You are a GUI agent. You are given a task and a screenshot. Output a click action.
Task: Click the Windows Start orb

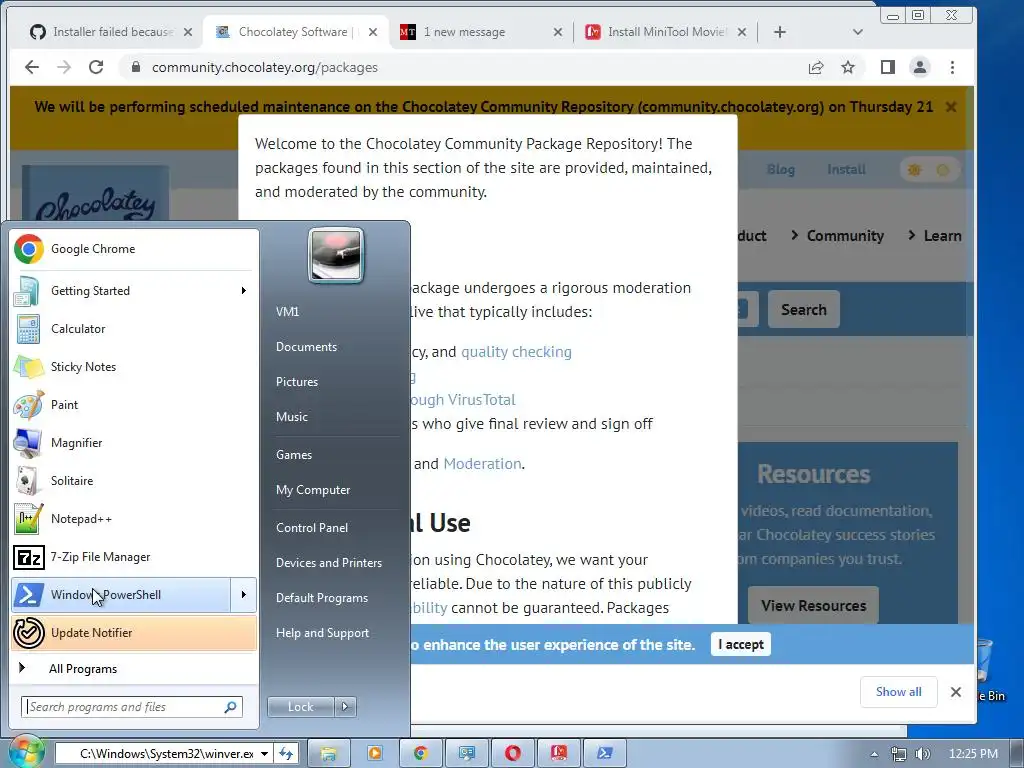(x=25, y=752)
